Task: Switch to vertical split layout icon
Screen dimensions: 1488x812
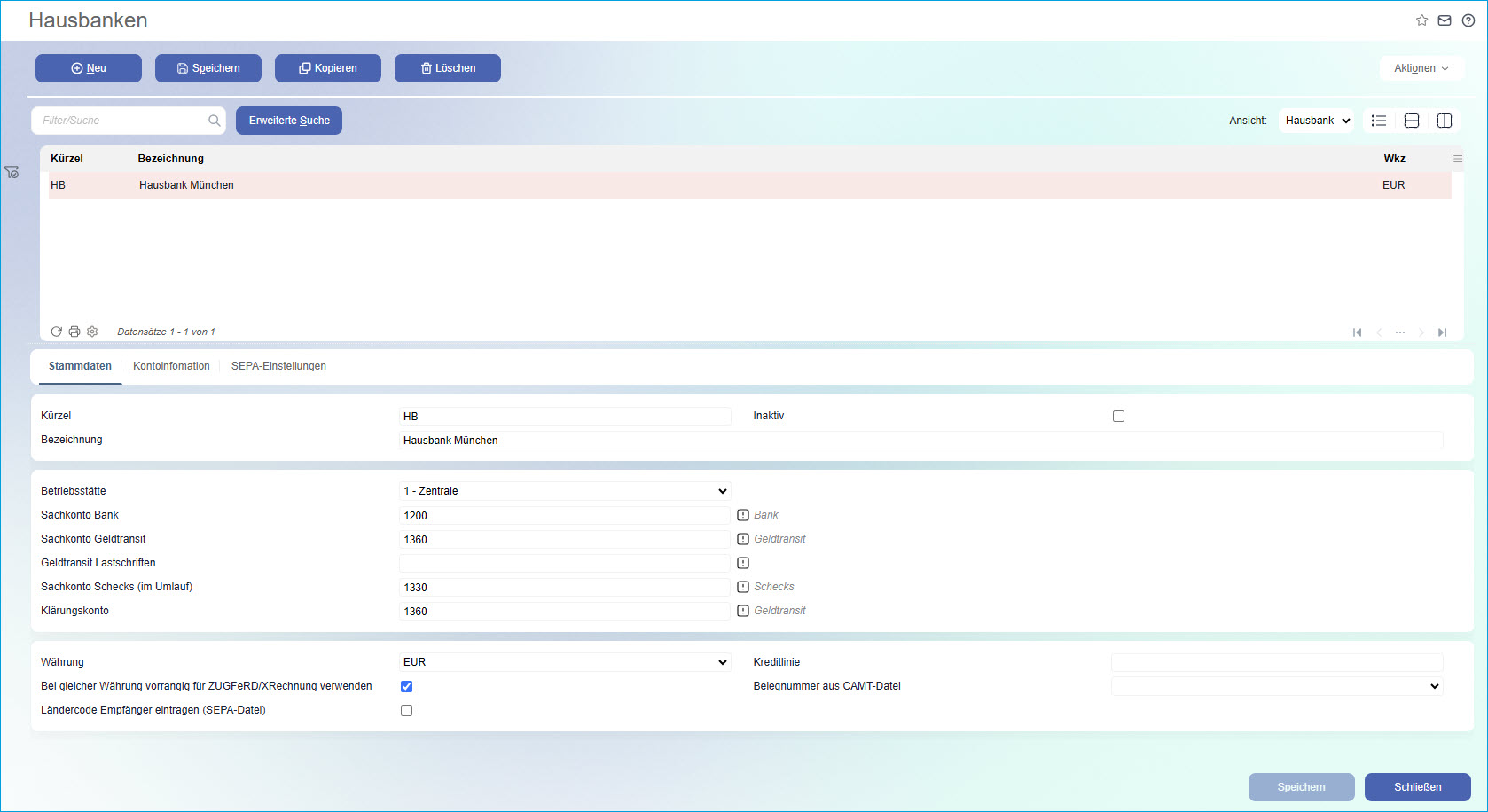Action: point(1445,121)
